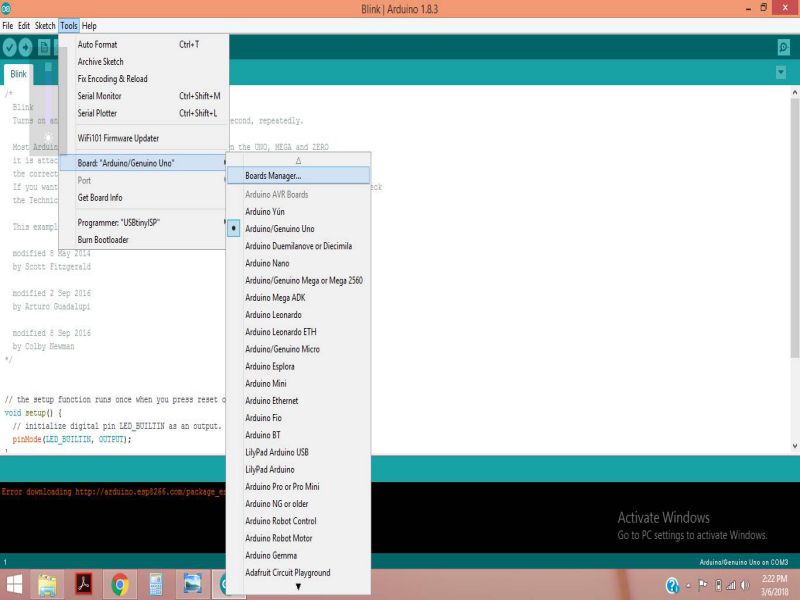Select the Blink sketch tab

click(x=18, y=74)
